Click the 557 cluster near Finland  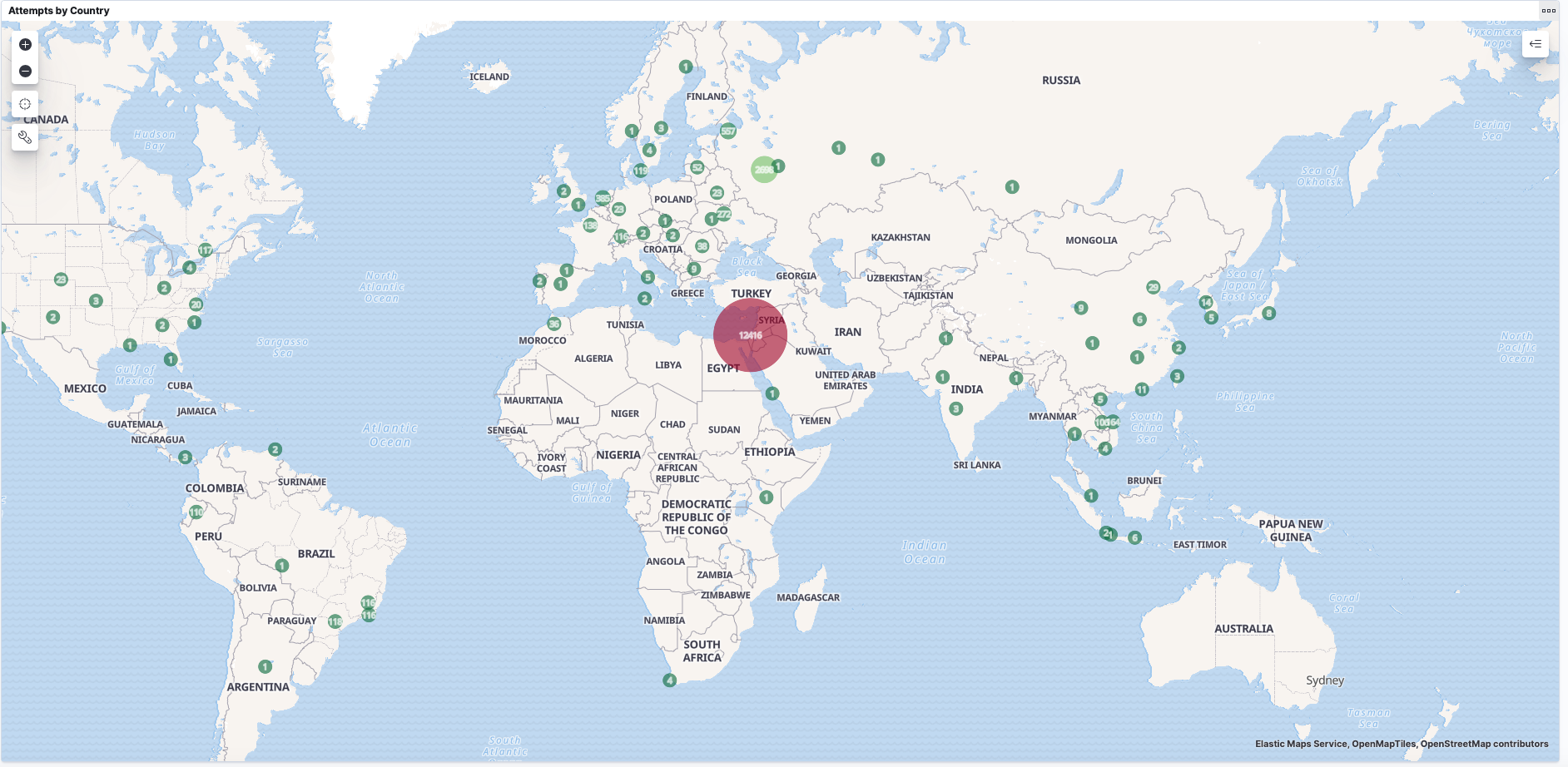728,131
